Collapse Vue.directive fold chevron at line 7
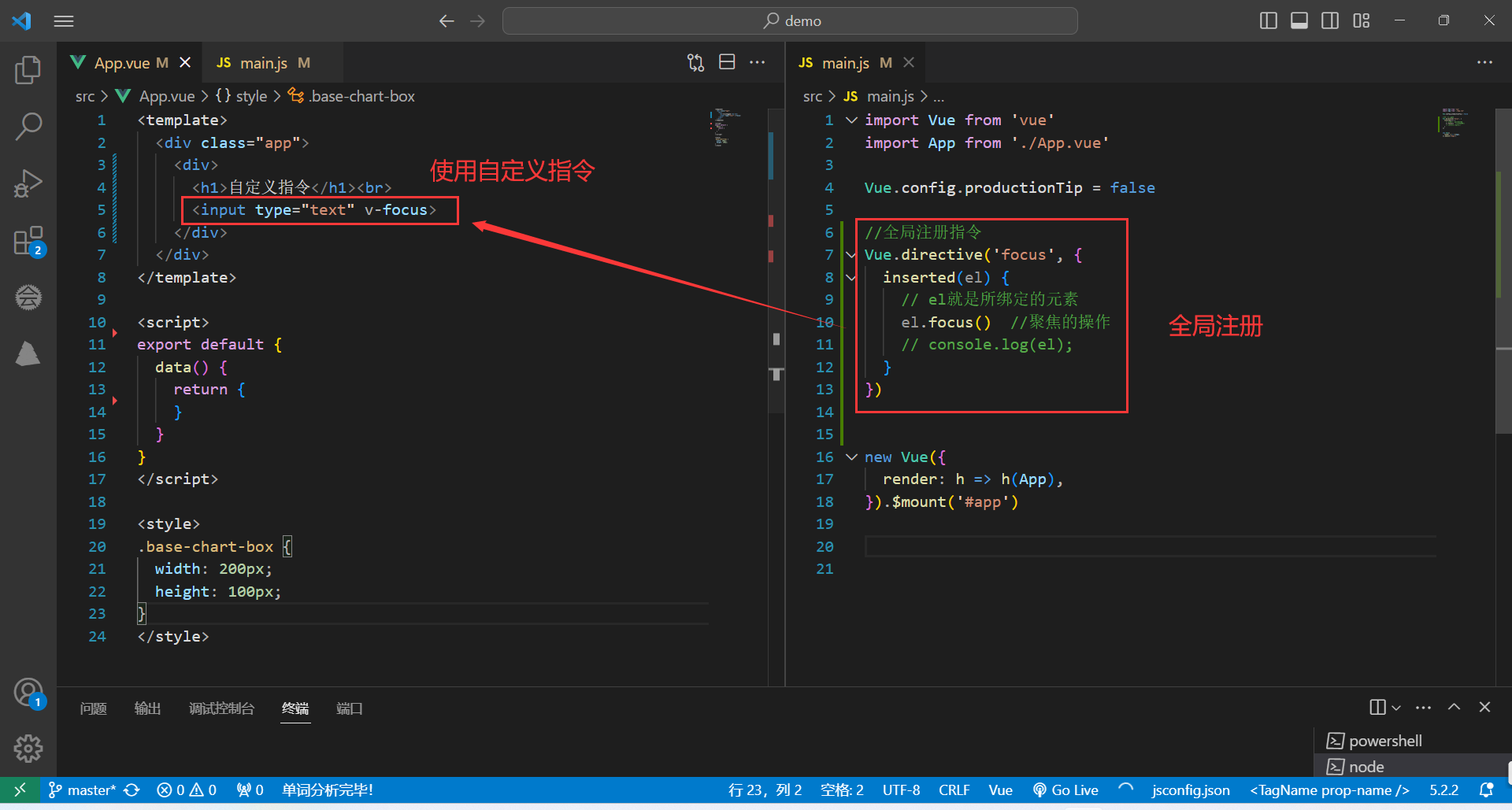 (851, 254)
